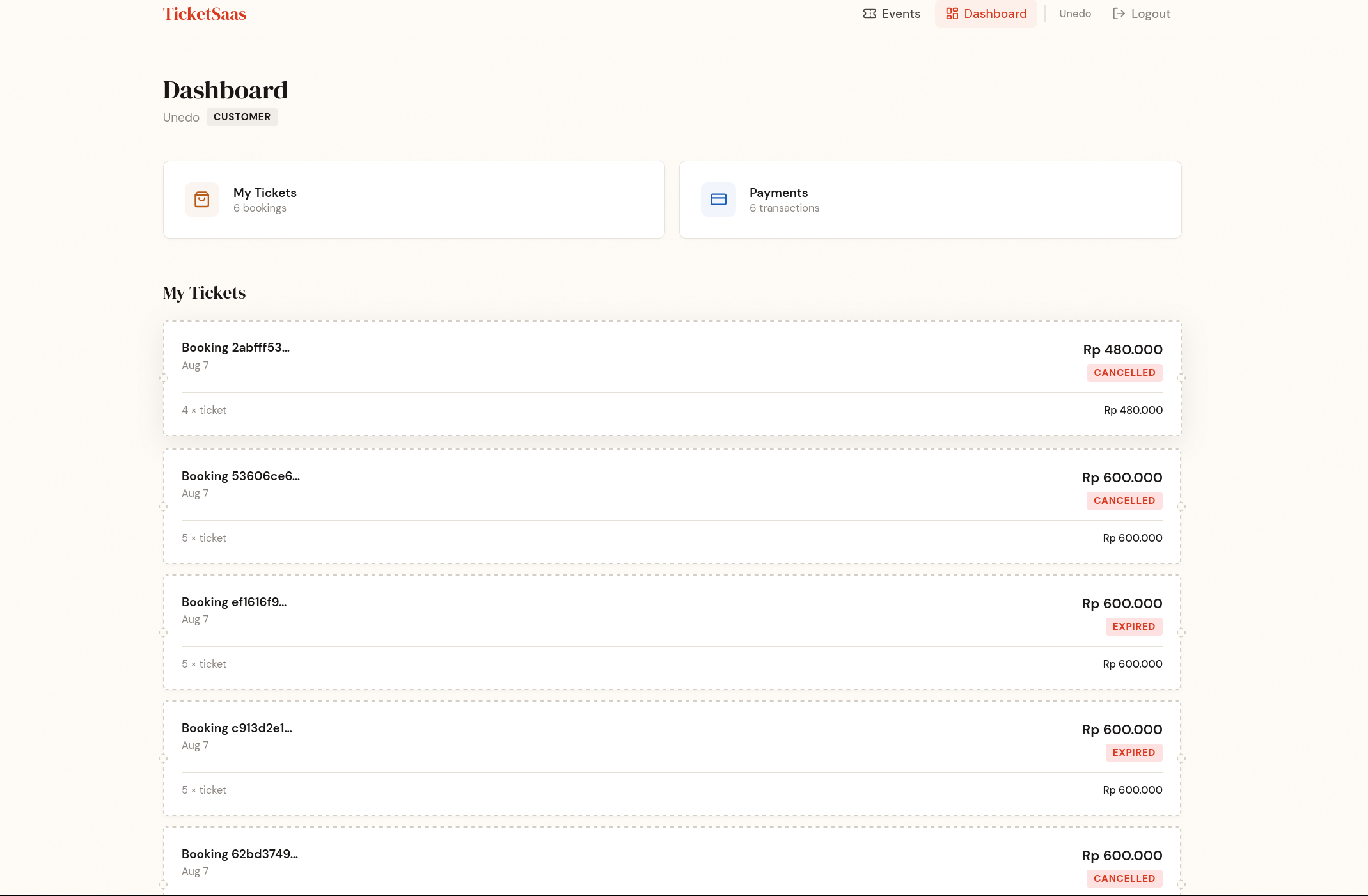Click the My Tickets shopping bag icon
This screenshot has height=896, width=1368.
point(202,200)
